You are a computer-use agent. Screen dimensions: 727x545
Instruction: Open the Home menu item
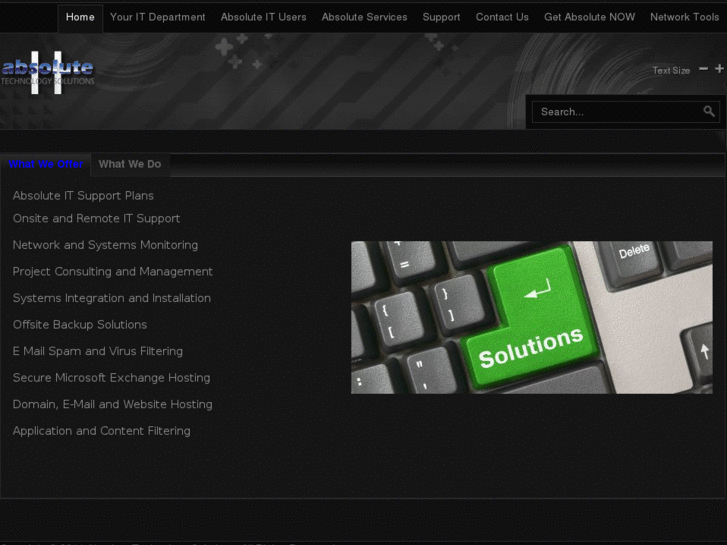click(x=80, y=18)
